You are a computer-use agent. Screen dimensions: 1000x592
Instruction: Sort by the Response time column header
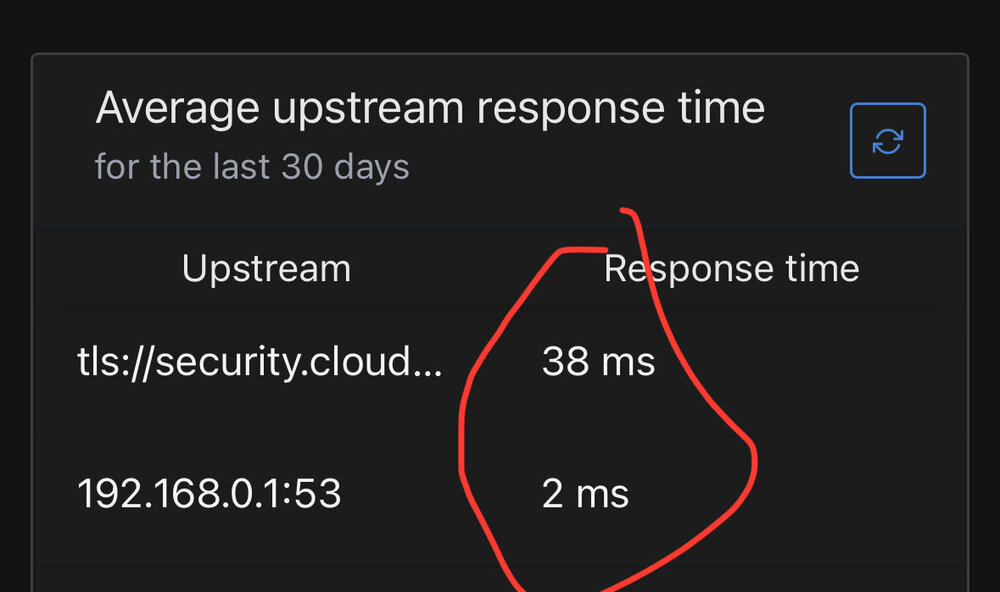click(x=732, y=269)
